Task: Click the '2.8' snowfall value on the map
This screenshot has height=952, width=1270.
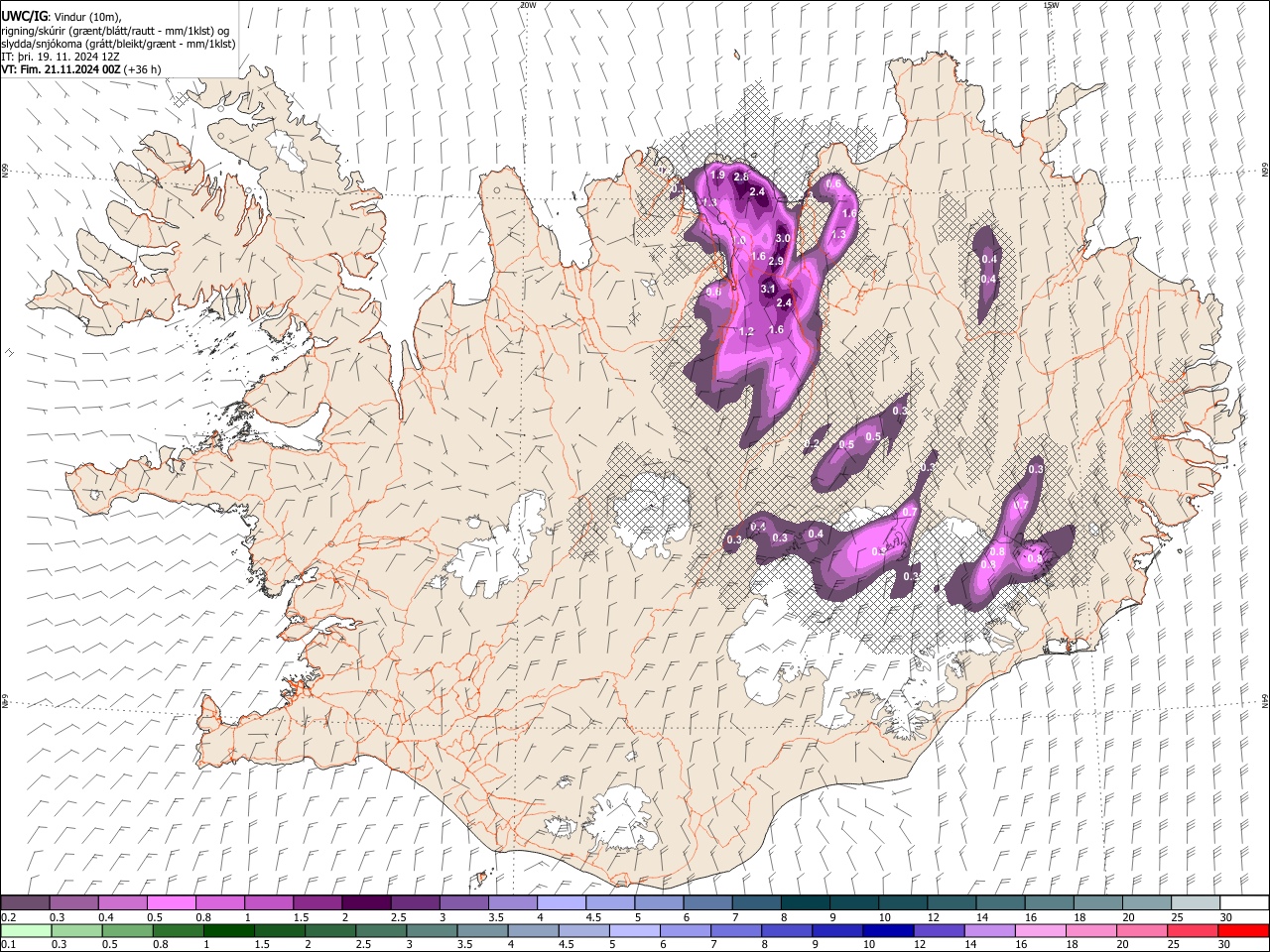Action: [x=740, y=177]
